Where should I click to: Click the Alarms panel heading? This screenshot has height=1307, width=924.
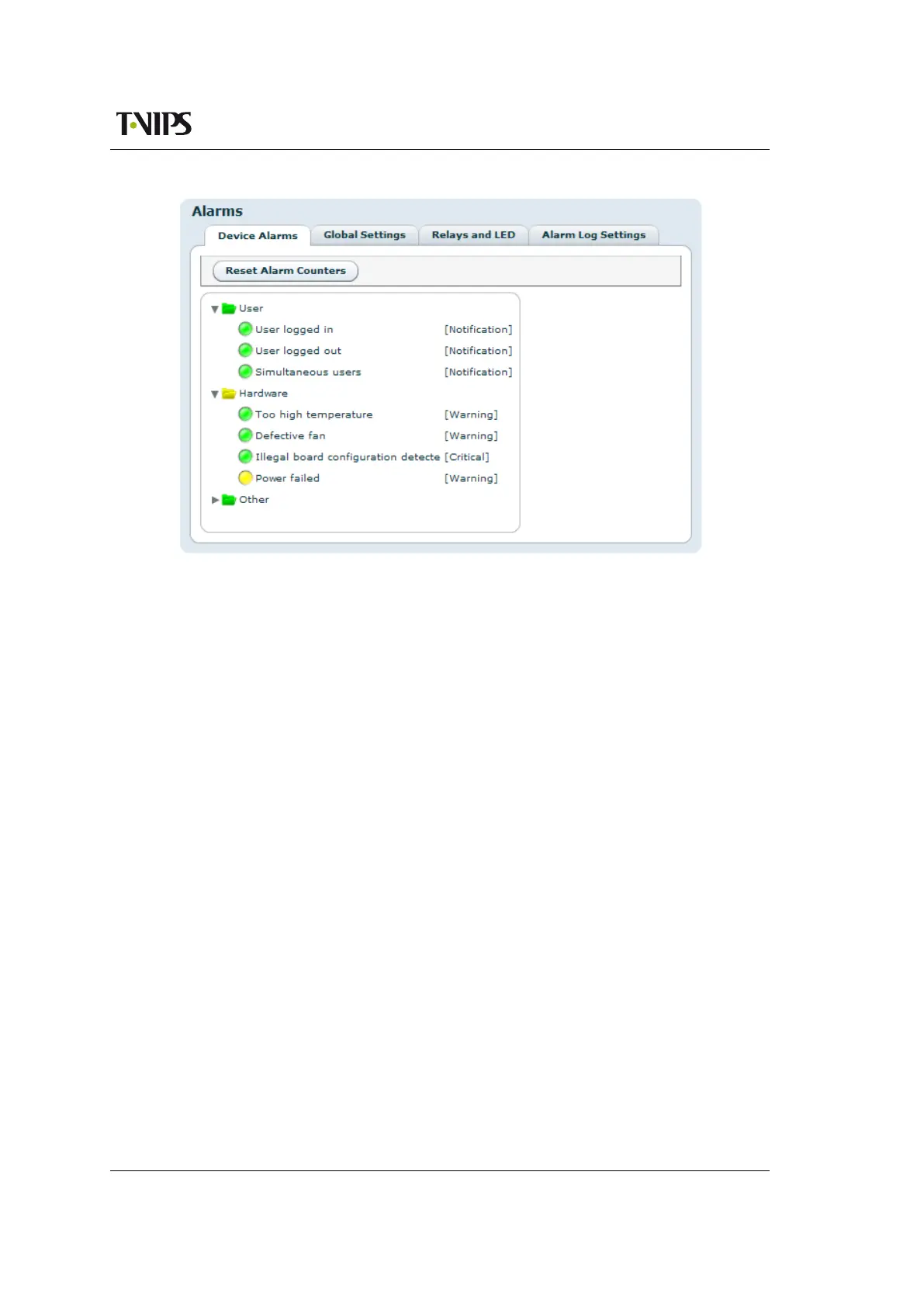217,211
